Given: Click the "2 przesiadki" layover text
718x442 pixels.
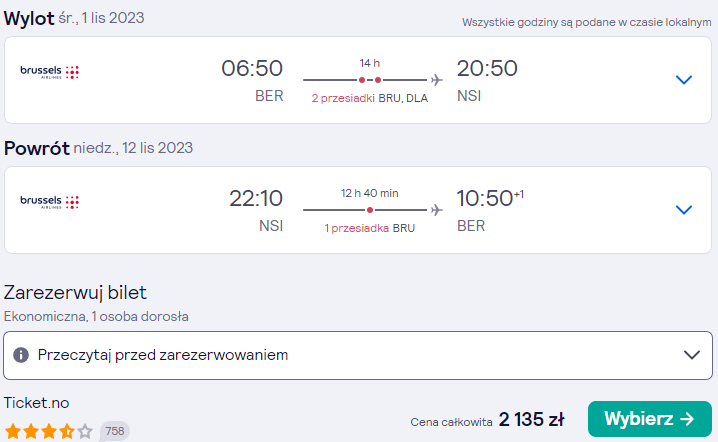Looking at the screenshot, I should coord(343,98).
